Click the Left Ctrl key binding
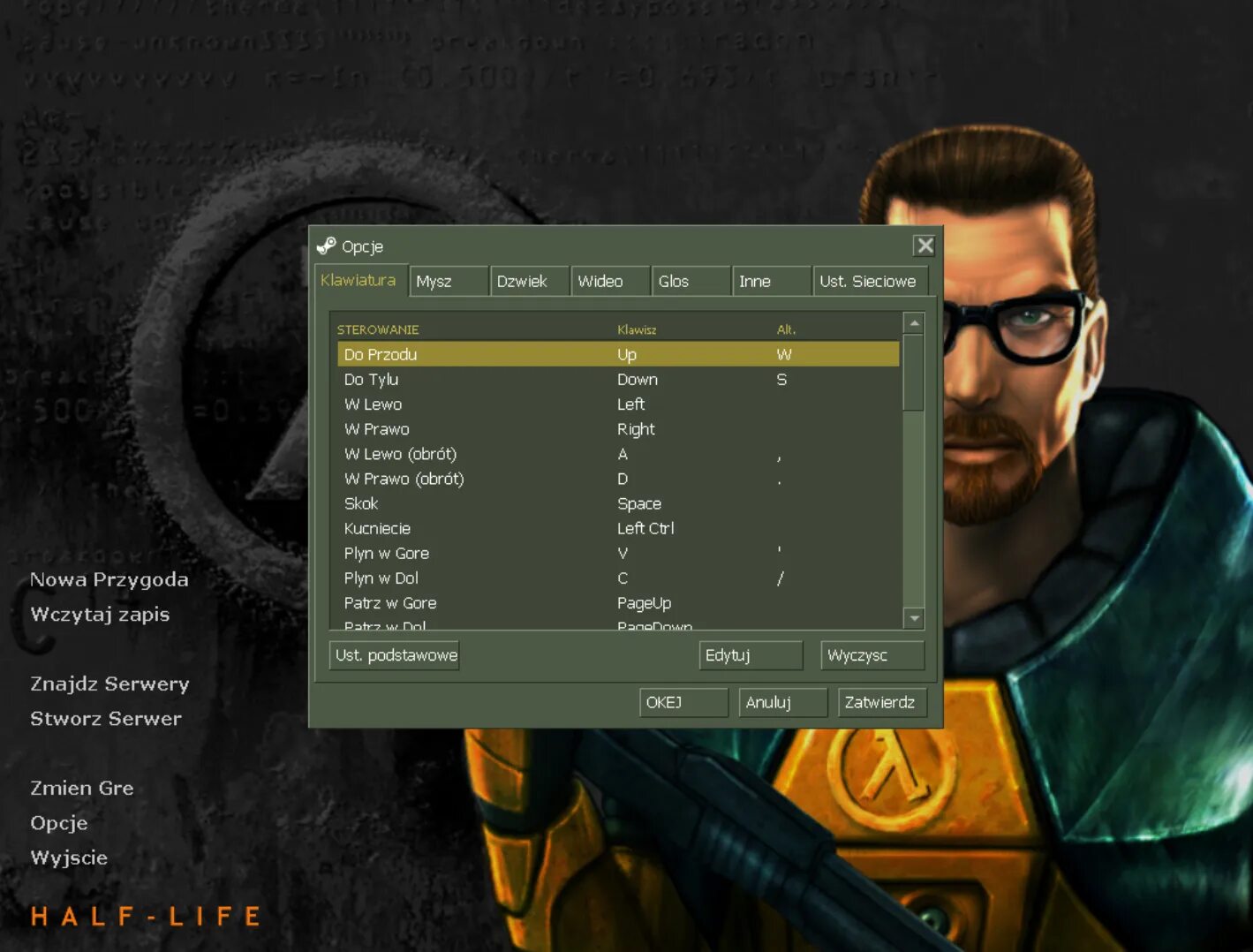 pyautogui.click(x=645, y=528)
